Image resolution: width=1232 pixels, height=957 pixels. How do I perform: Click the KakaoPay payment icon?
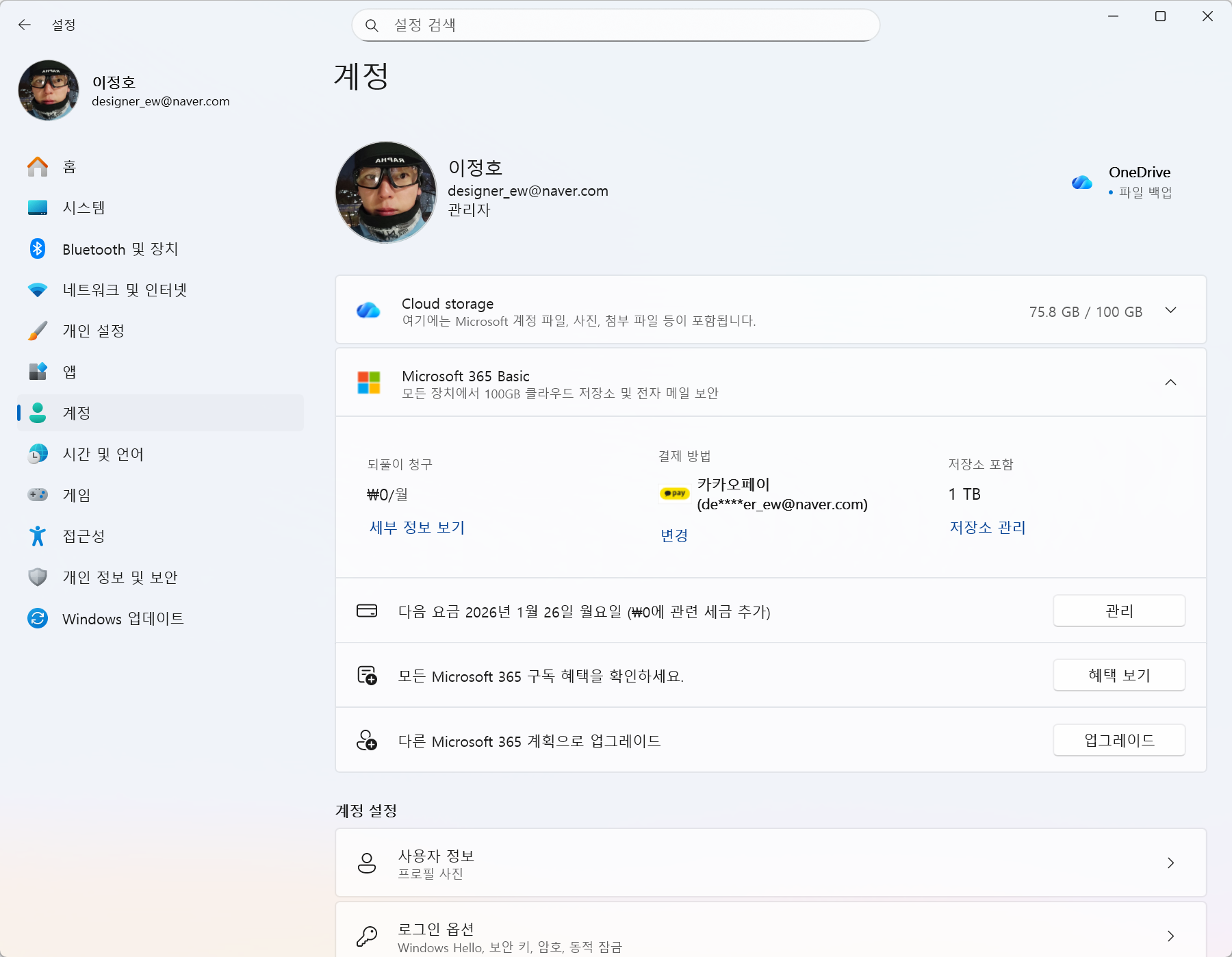pyautogui.click(x=674, y=493)
